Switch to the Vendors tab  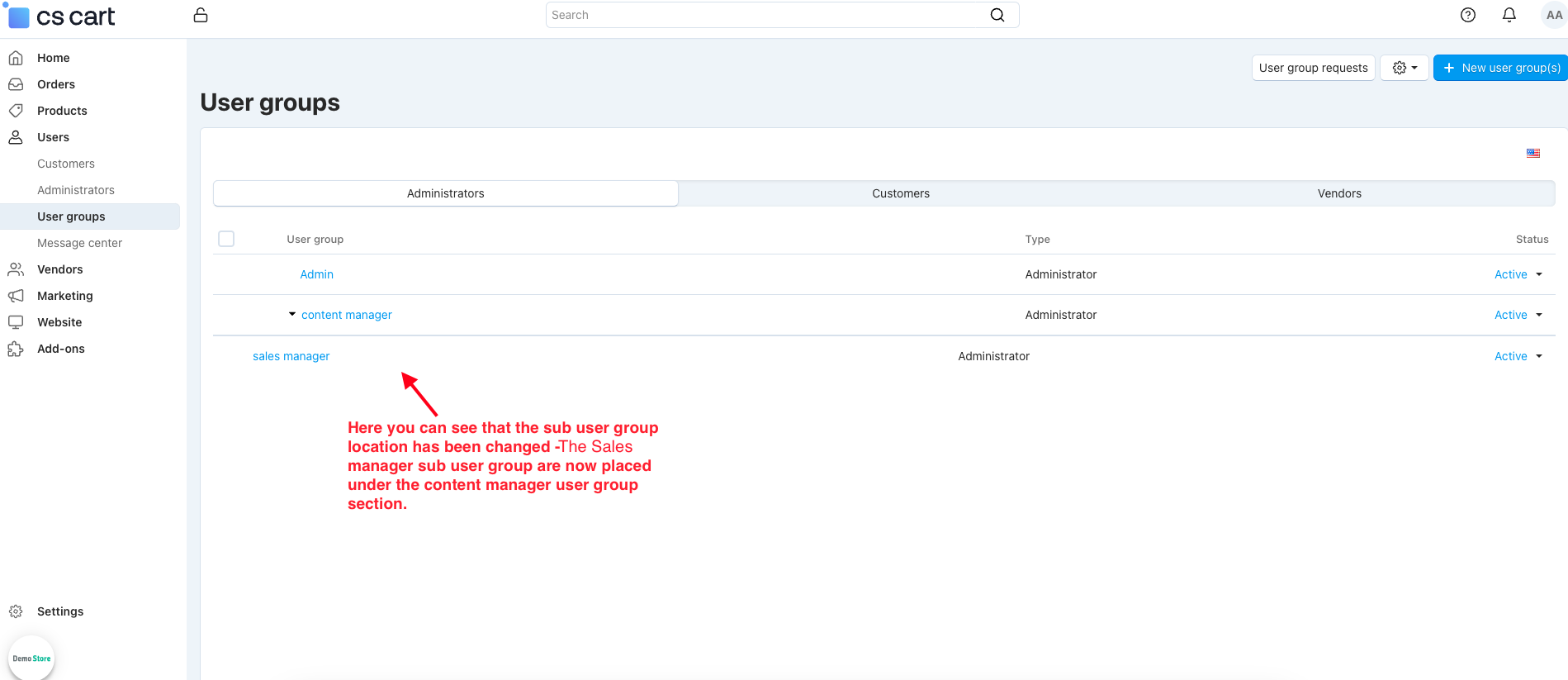[1338, 193]
